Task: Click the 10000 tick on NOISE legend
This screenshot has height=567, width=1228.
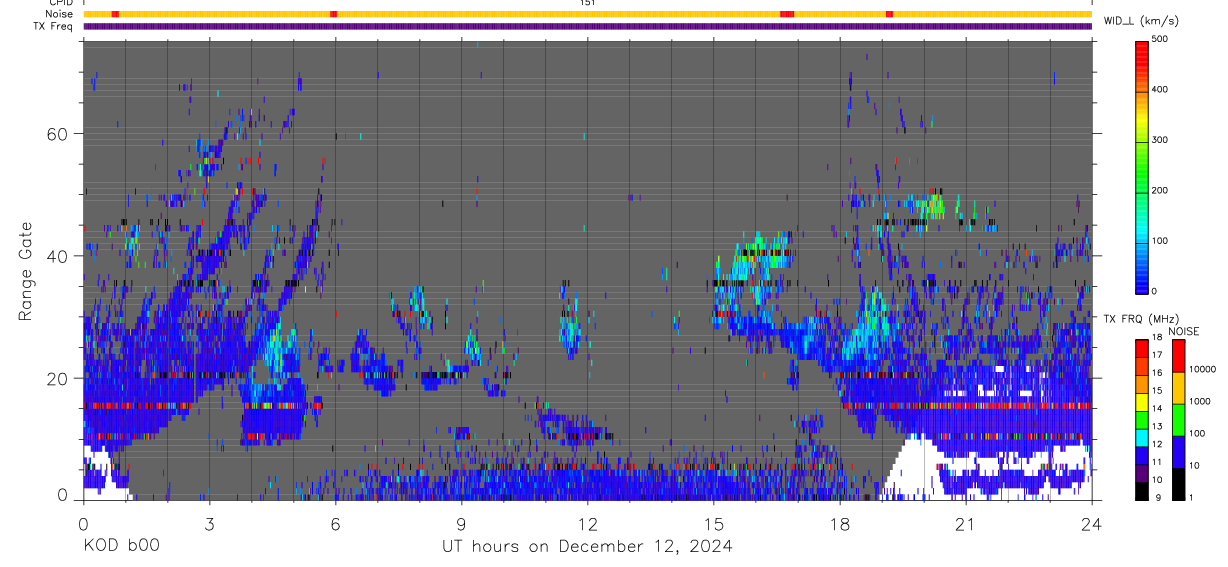Action: click(x=1202, y=369)
